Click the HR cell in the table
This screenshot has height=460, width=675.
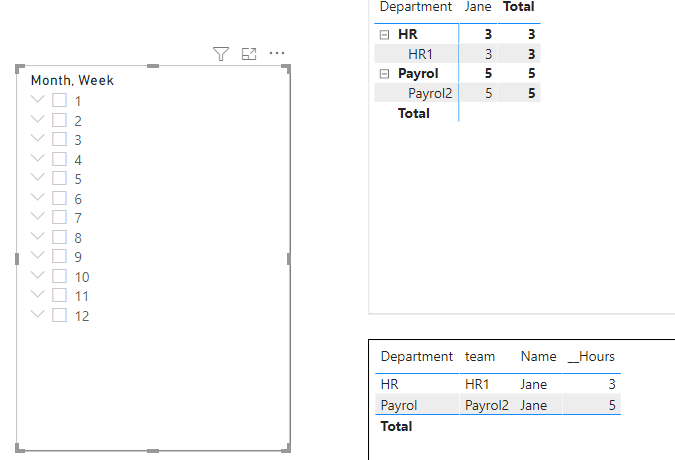390,384
